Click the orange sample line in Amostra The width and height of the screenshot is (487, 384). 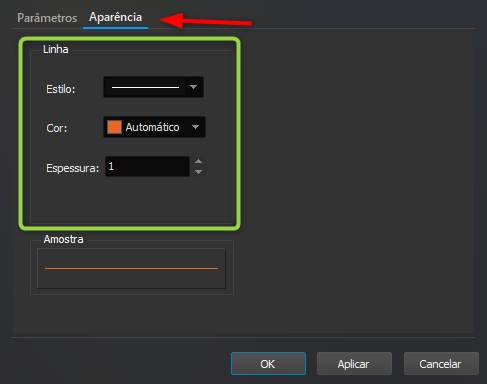click(131, 268)
